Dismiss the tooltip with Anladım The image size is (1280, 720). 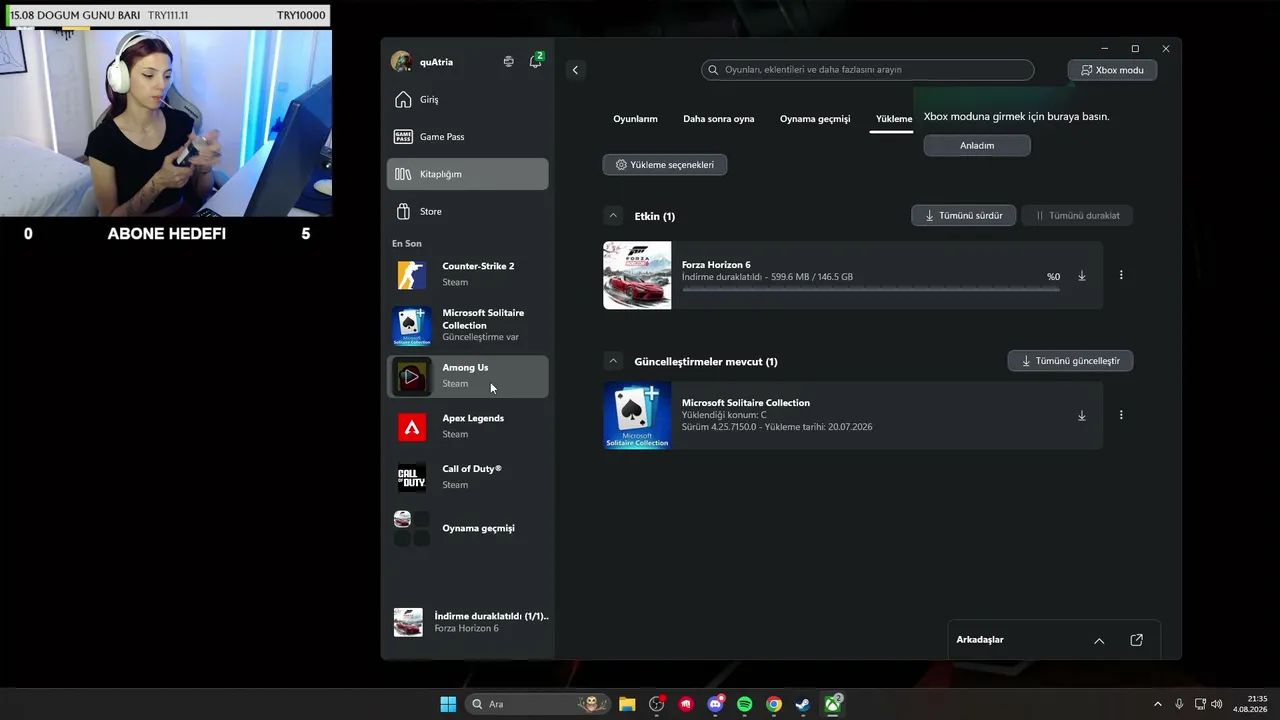(977, 145)
